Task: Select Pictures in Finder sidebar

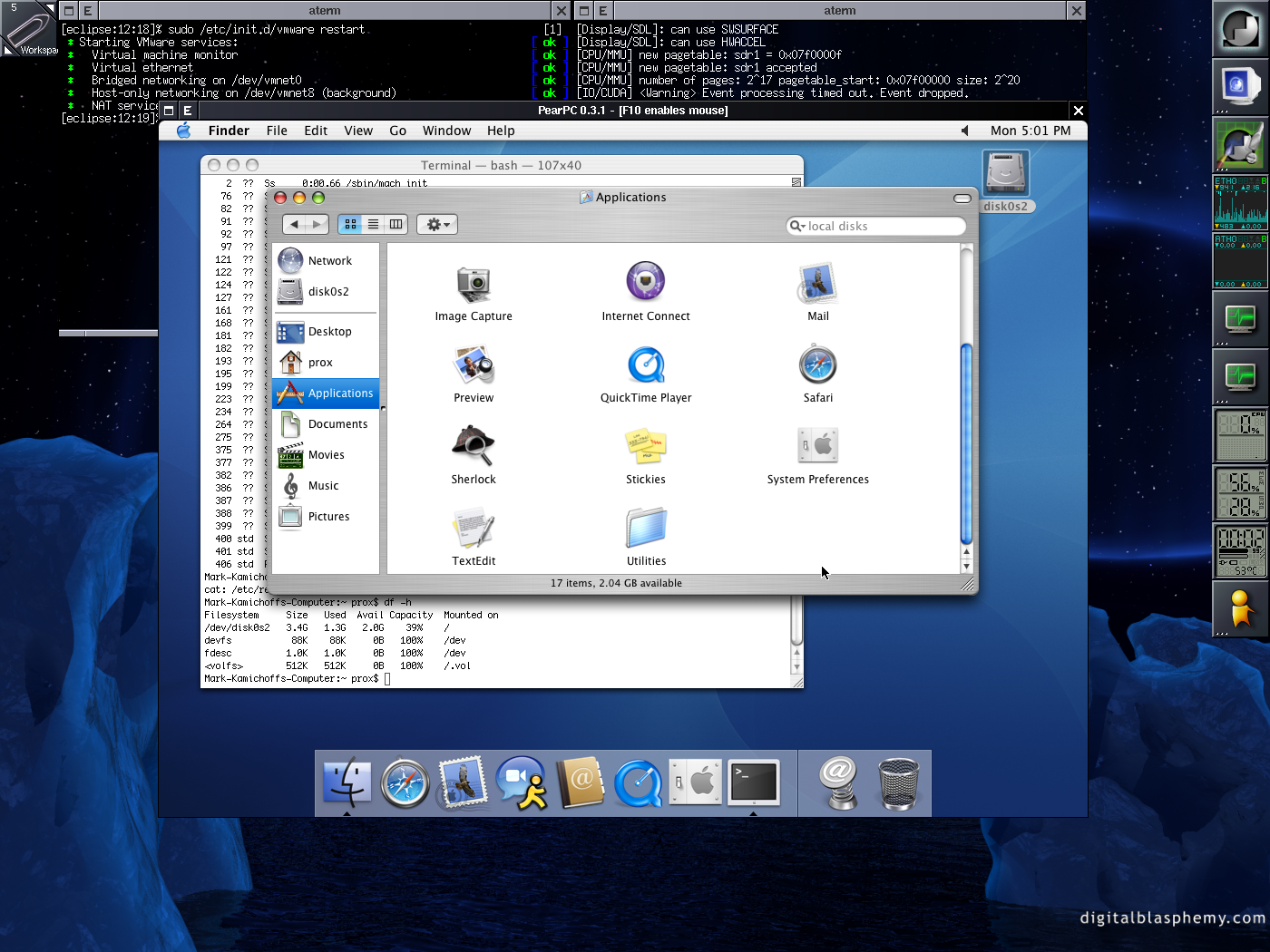Action: click(x=326, y=517)
